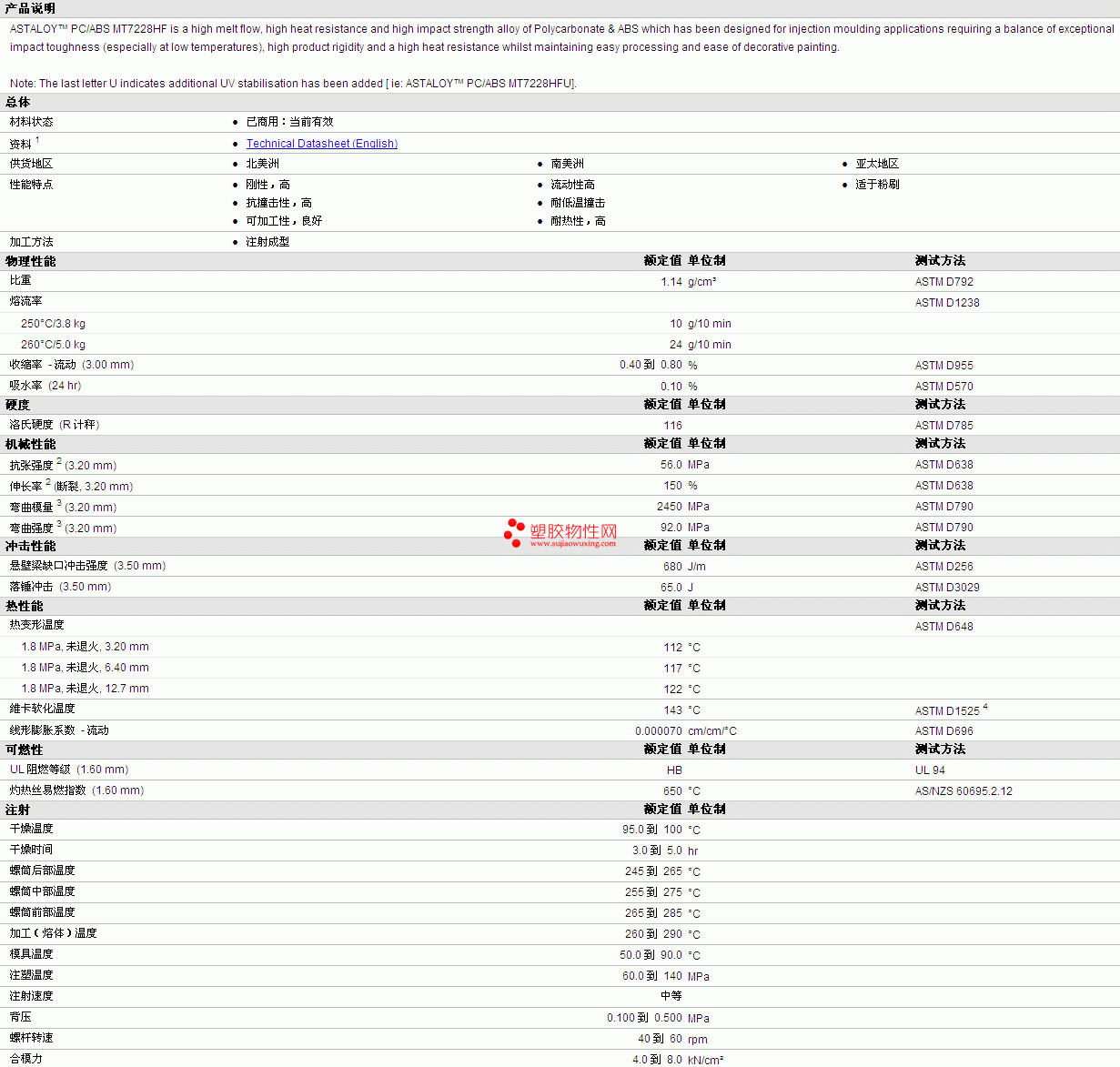Image resolution: width=1120 pixels, height=1067 pixels.
Task: Select the 螺筒后部温度 range 245 到 265
Action: (x=653, y=871)
